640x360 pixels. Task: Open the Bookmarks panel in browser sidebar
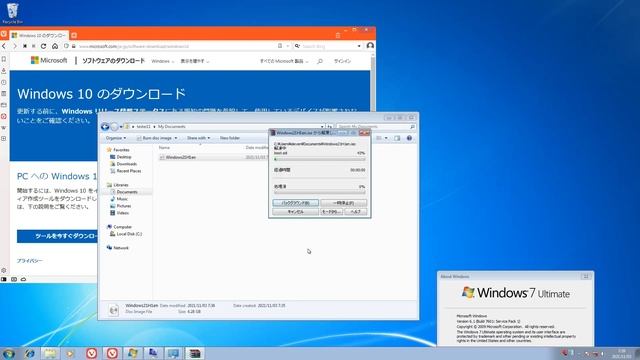pyautogui.click(x=4, y=59)
